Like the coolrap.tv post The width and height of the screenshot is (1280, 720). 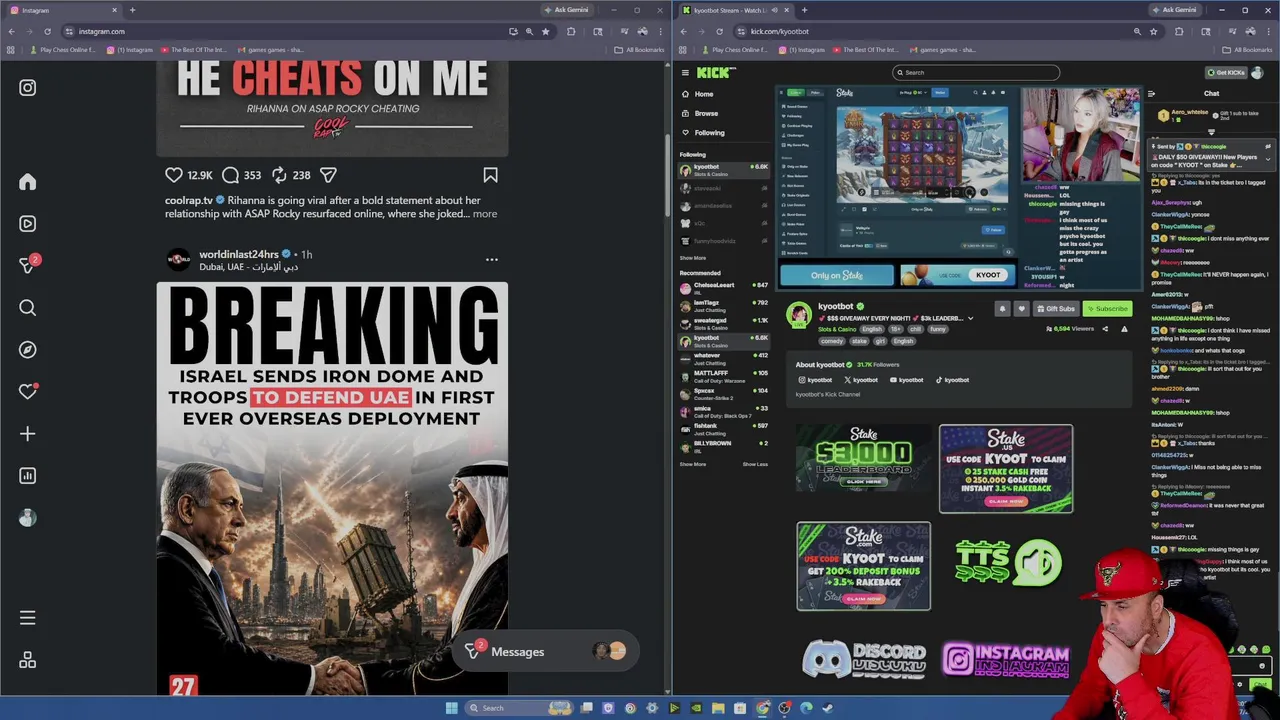click(174, 175)
